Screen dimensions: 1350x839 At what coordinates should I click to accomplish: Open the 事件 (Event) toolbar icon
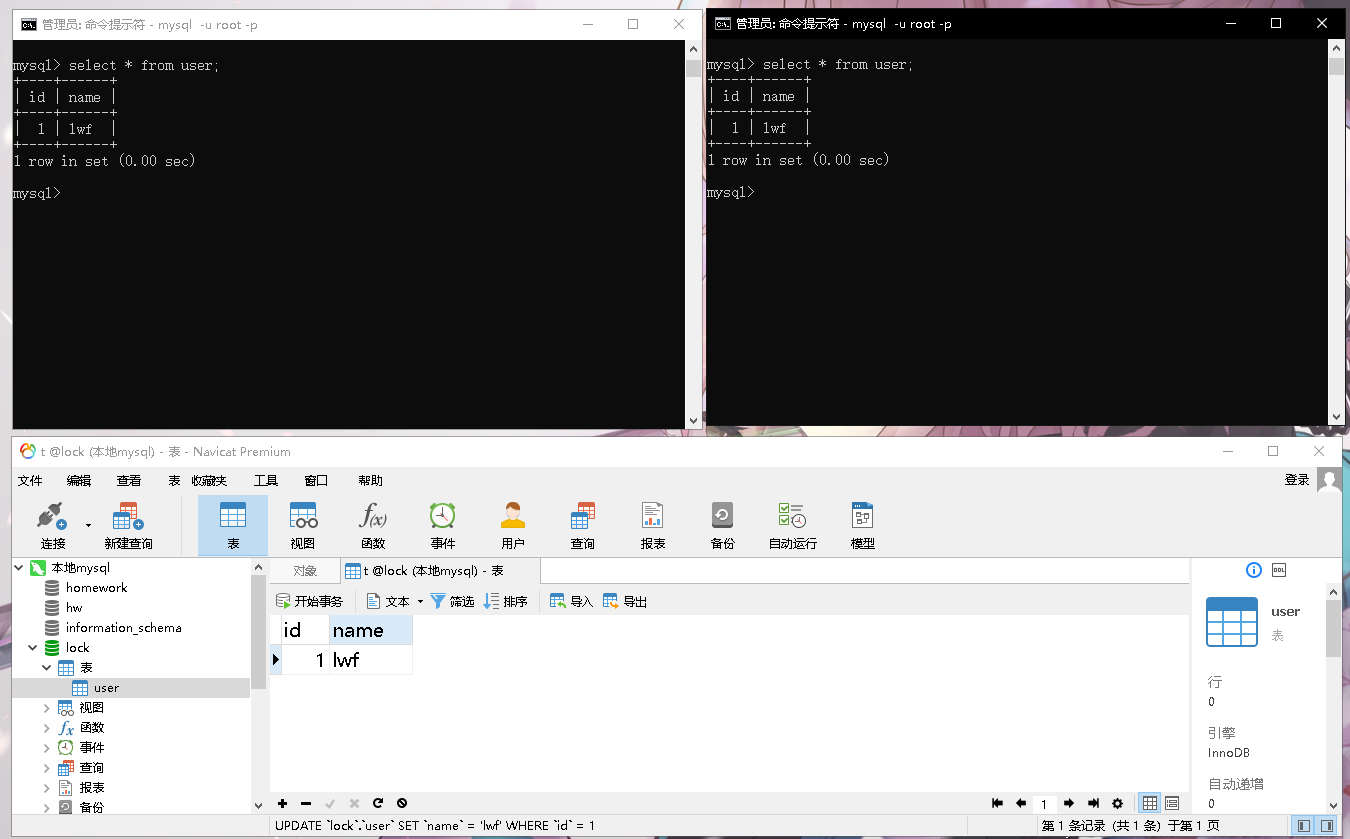click(443, 525)
